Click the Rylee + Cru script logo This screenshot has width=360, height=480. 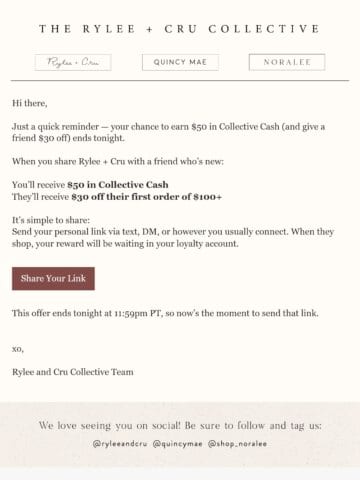(73, 62)
